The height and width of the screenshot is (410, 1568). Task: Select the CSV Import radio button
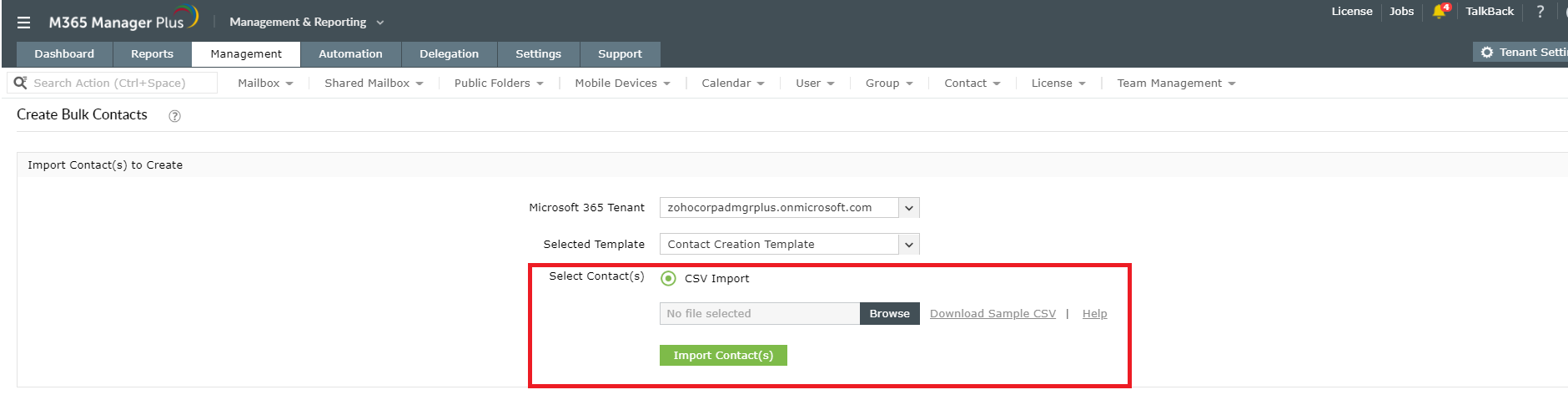tap(668, 278)
